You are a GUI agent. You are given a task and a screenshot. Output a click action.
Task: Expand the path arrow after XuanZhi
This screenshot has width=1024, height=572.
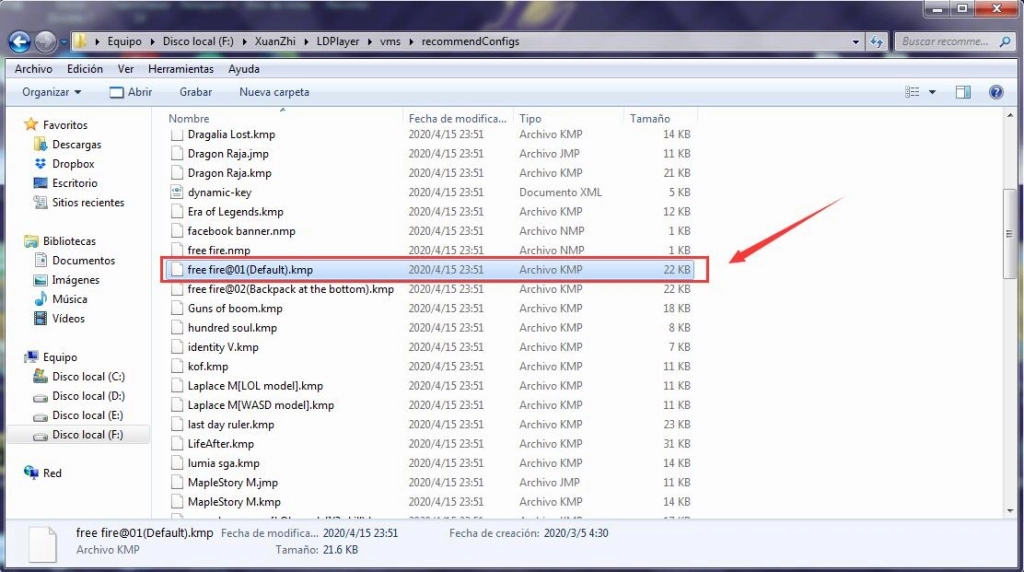(306, 41)
